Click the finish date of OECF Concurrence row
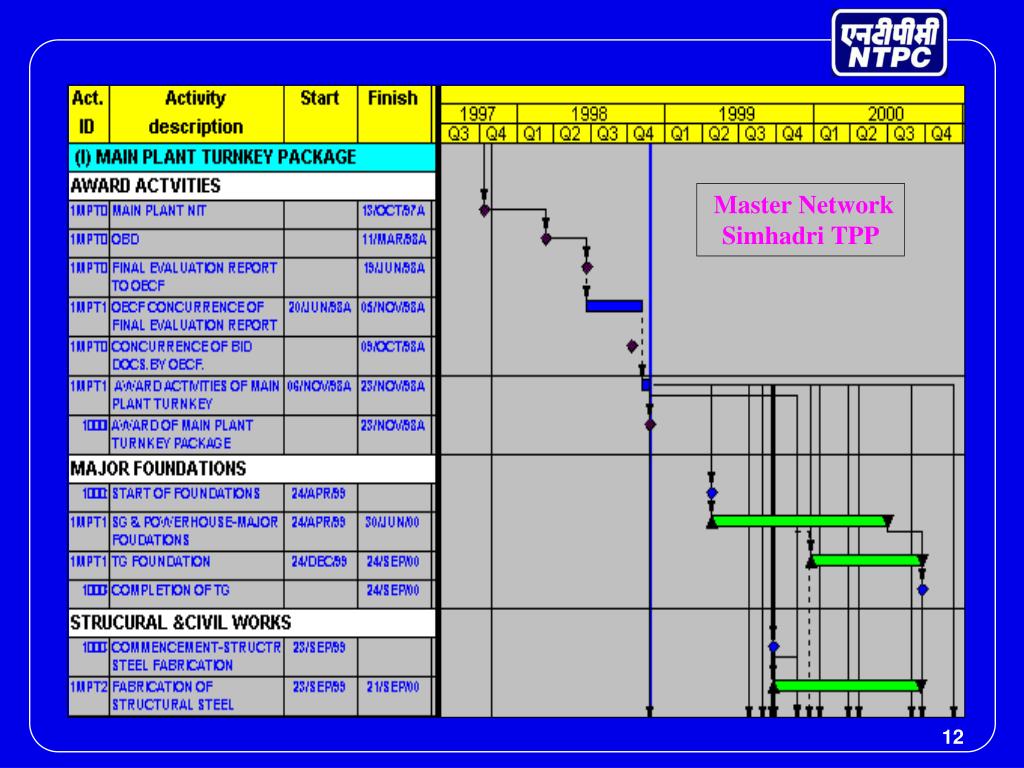The image size is (1024, 768). 393,308
